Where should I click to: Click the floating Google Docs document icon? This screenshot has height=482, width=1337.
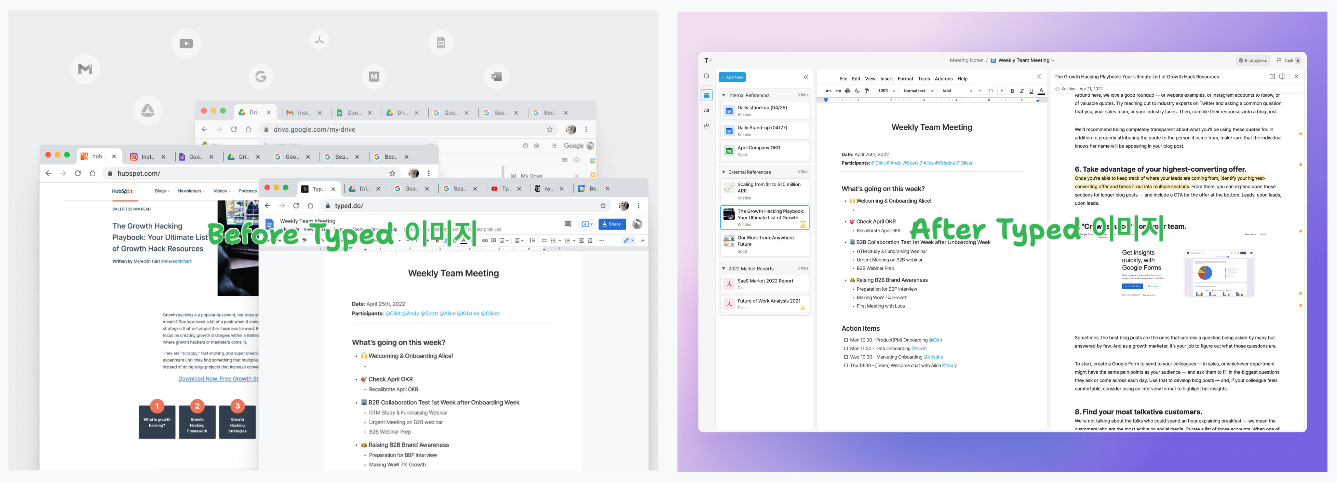point(439,42)
